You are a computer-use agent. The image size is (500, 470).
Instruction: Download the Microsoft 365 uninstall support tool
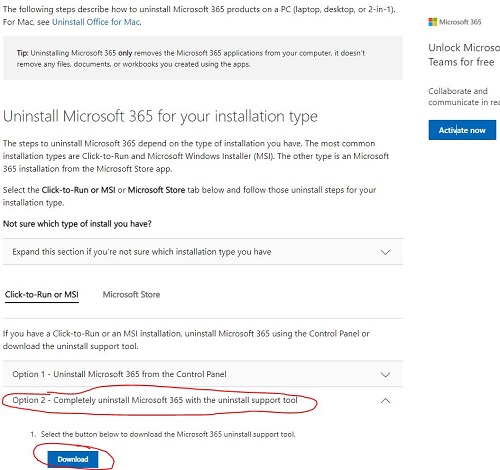73,459
